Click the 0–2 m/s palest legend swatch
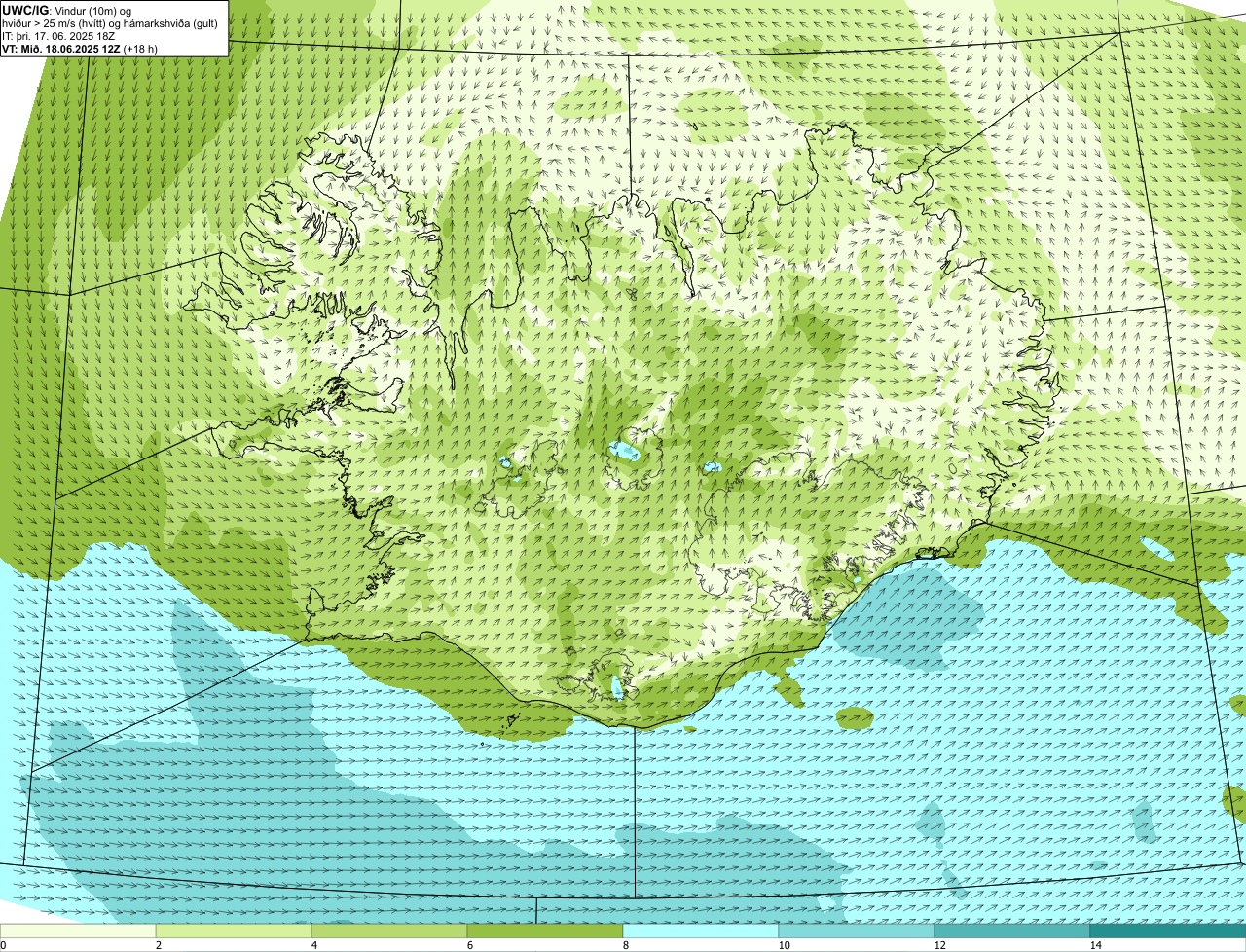The image size is (1246, 952). click(78, 931)
